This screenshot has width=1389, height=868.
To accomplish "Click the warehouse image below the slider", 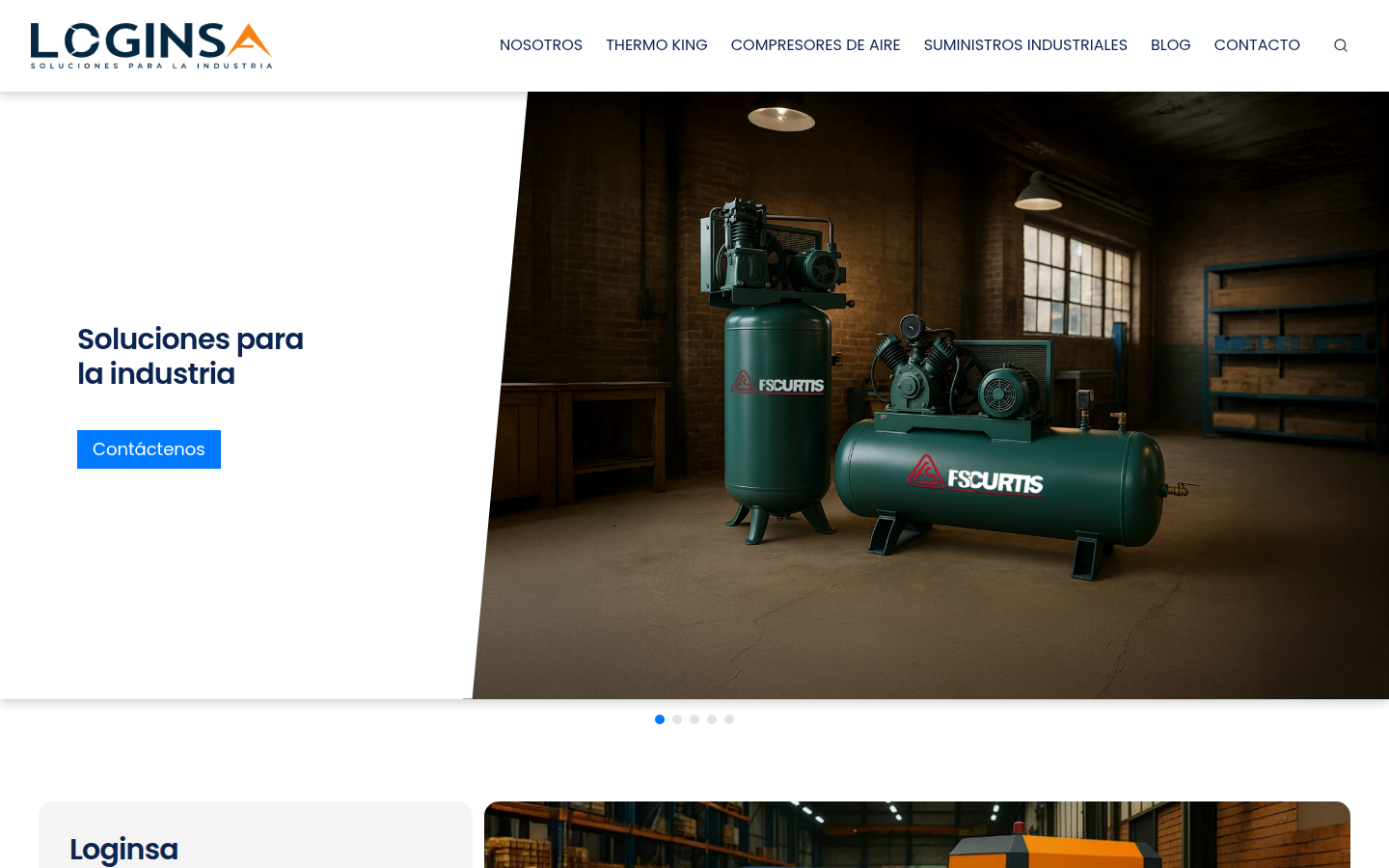I will (917, 835).
